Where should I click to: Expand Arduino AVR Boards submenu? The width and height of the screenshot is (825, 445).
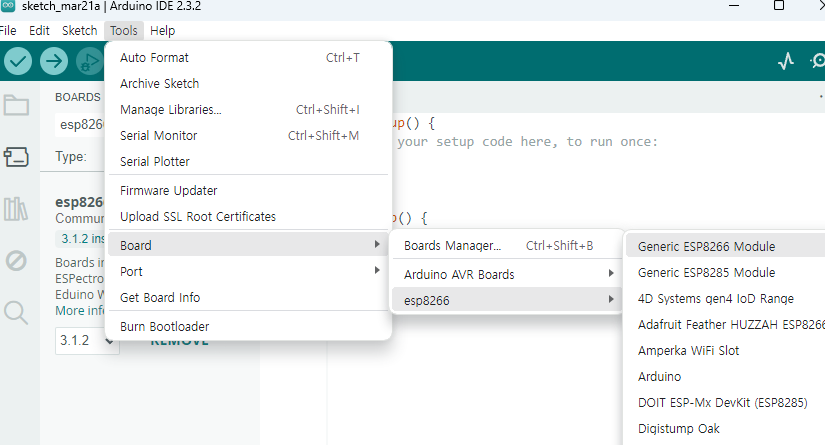point(507,275)
